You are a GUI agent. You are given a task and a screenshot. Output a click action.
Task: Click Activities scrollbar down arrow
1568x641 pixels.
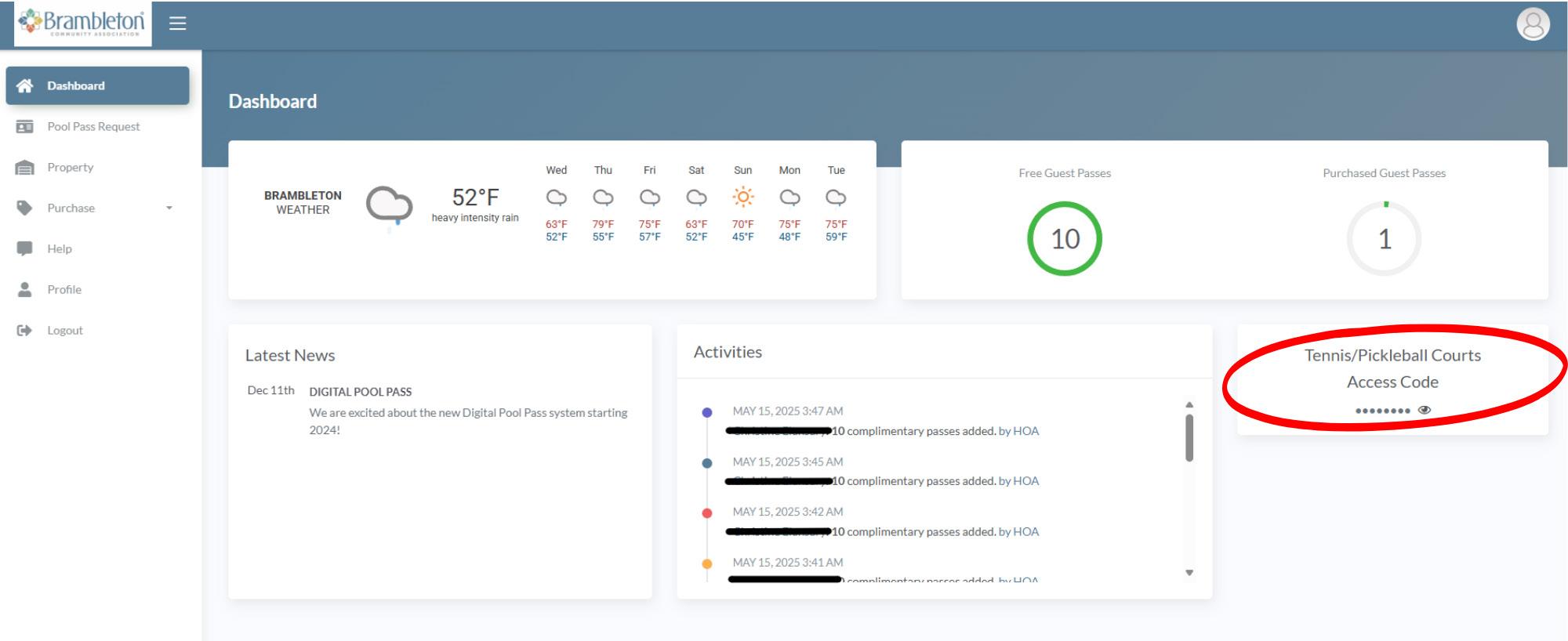pos(1189,573)
